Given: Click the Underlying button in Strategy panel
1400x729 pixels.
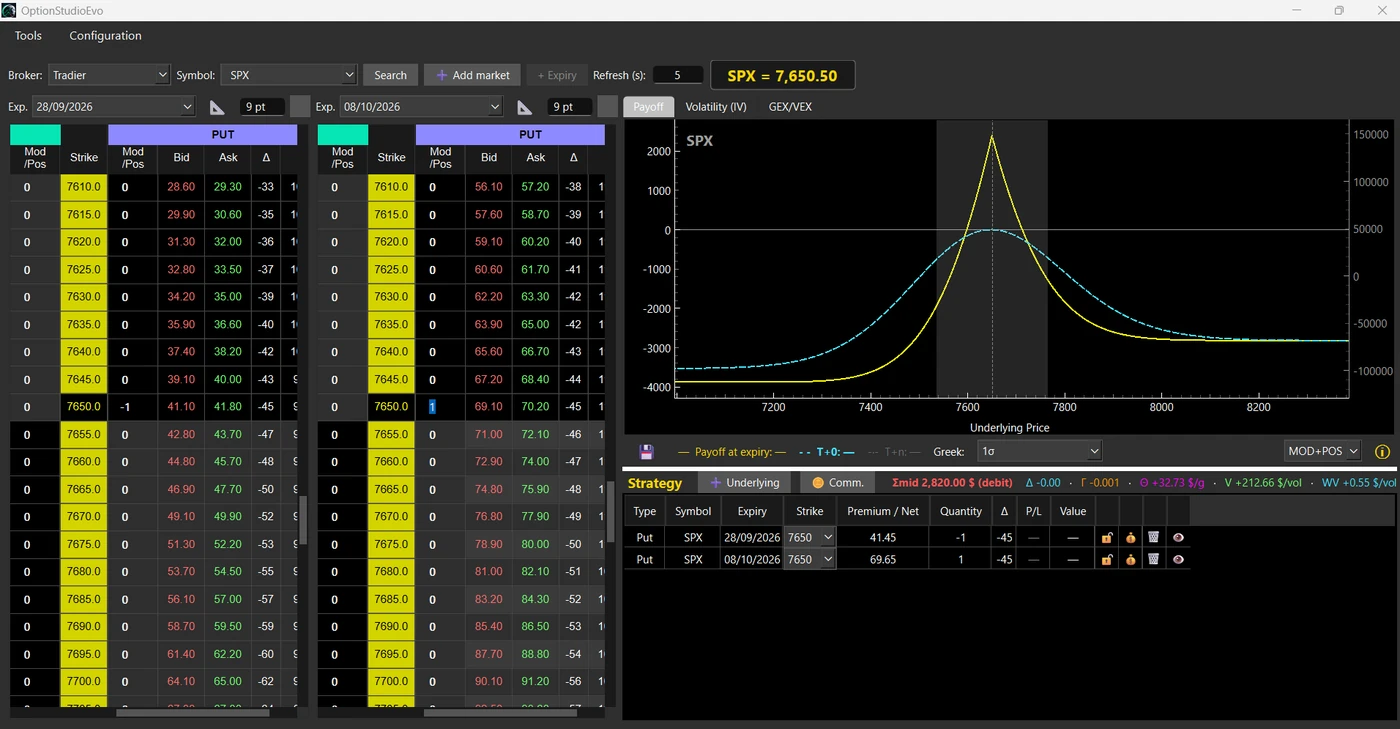Looking at the screenshot, I should click(x=743, y=483).
